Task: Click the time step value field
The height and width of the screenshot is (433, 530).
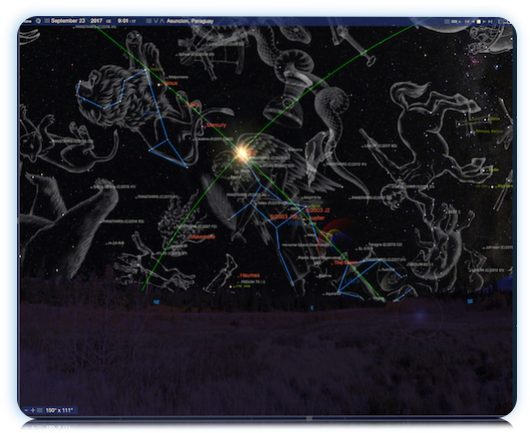Action: click(x=455, y=22)
